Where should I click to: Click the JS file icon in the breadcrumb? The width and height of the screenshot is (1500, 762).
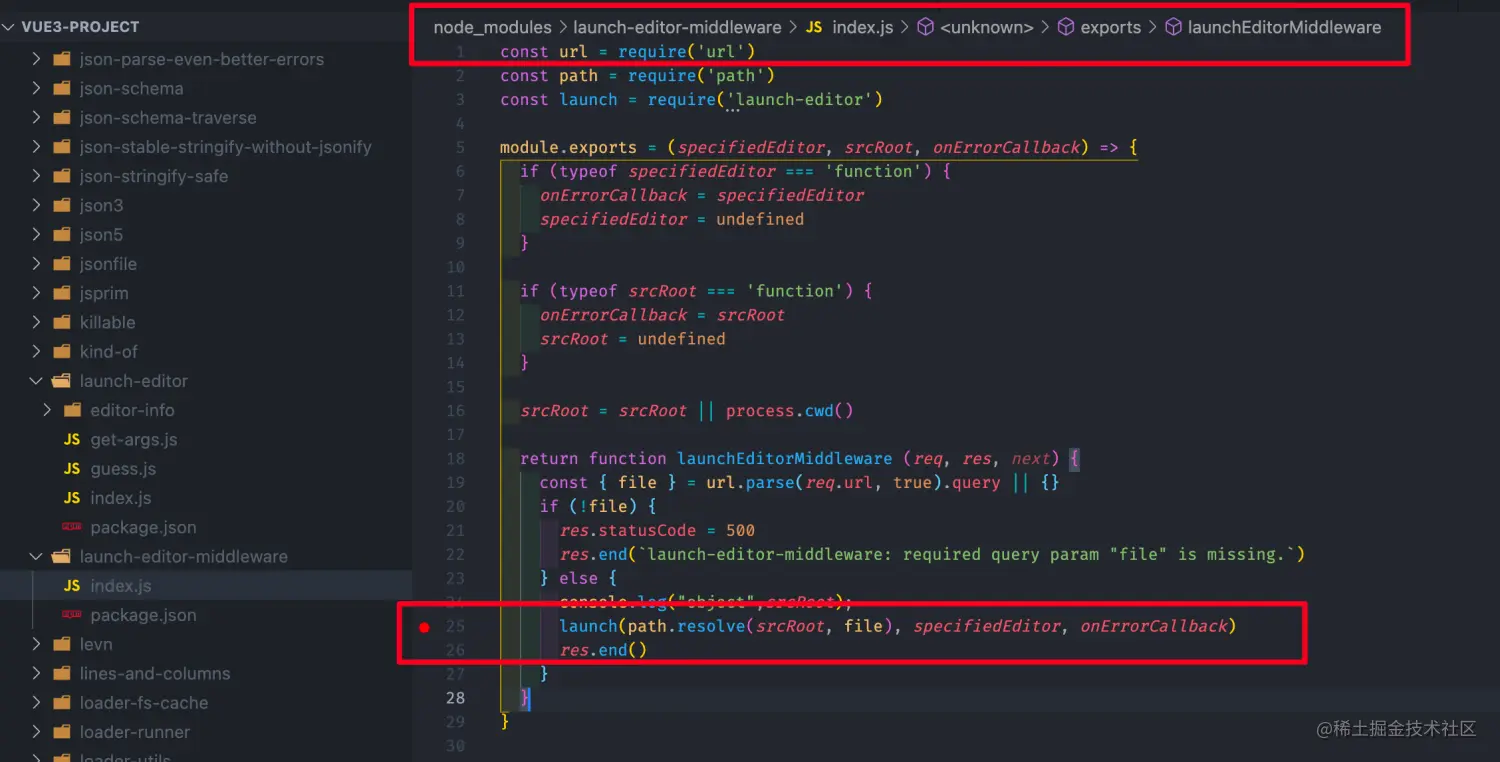[x=814, y=28]
